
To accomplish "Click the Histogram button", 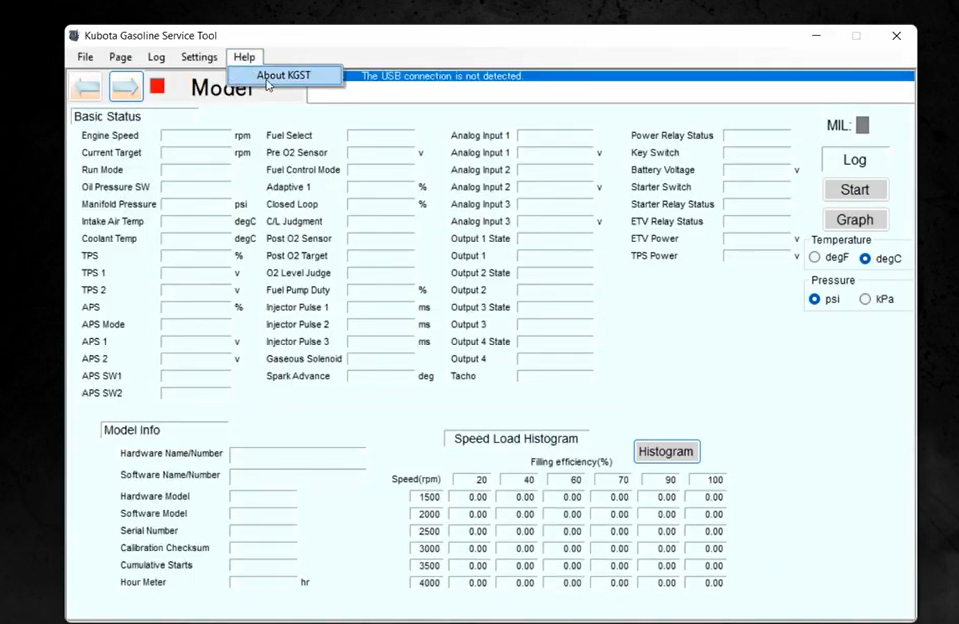I will (666, 451).
